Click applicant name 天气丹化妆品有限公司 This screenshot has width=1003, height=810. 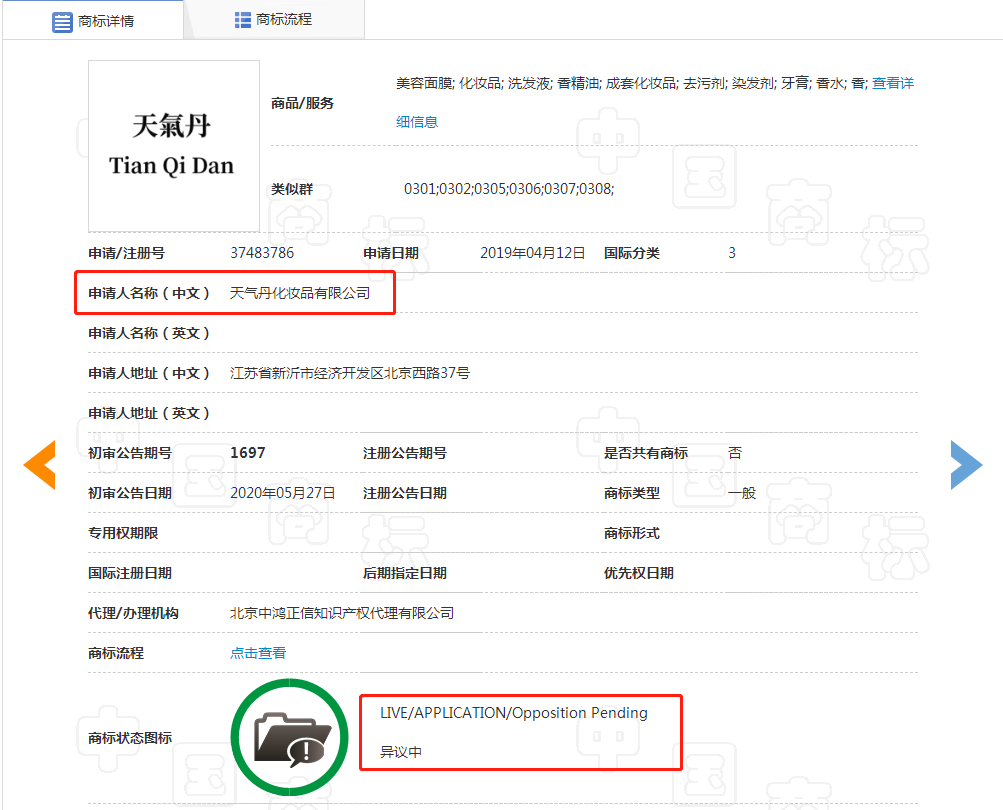pos(300,293)
